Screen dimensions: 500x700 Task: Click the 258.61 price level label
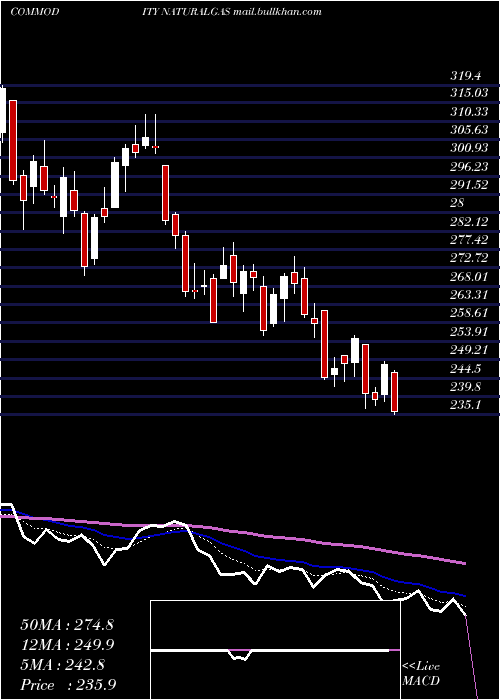(469, 313)
